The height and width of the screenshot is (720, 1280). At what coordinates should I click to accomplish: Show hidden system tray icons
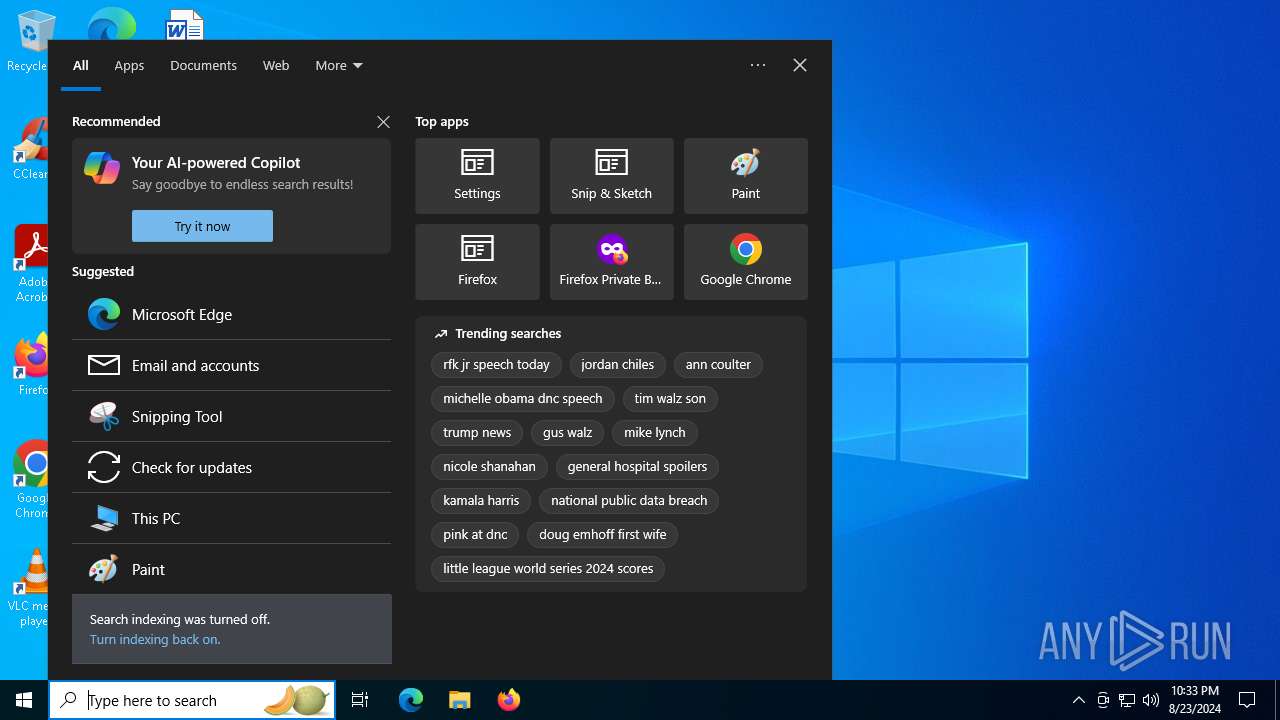1078,700
